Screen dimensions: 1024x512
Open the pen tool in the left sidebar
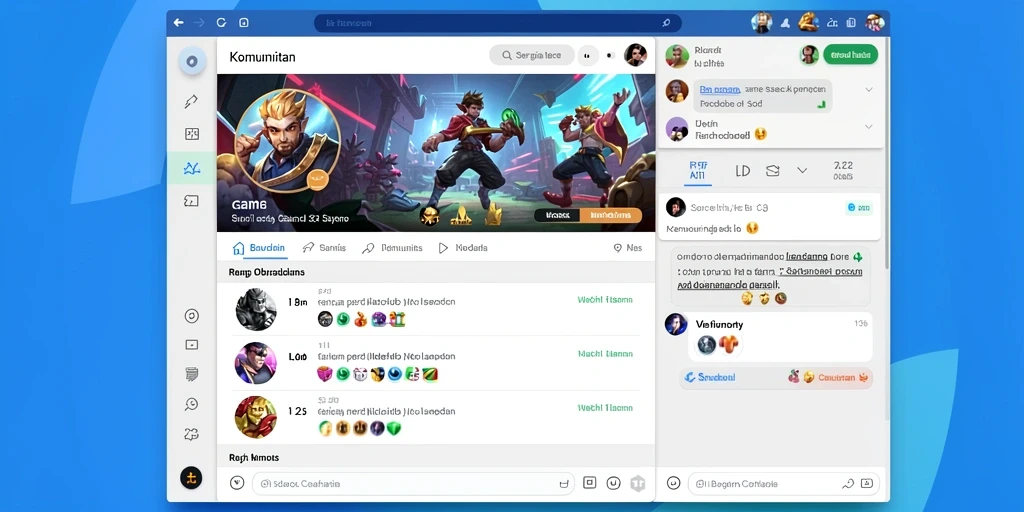click(x=191, y=101)
